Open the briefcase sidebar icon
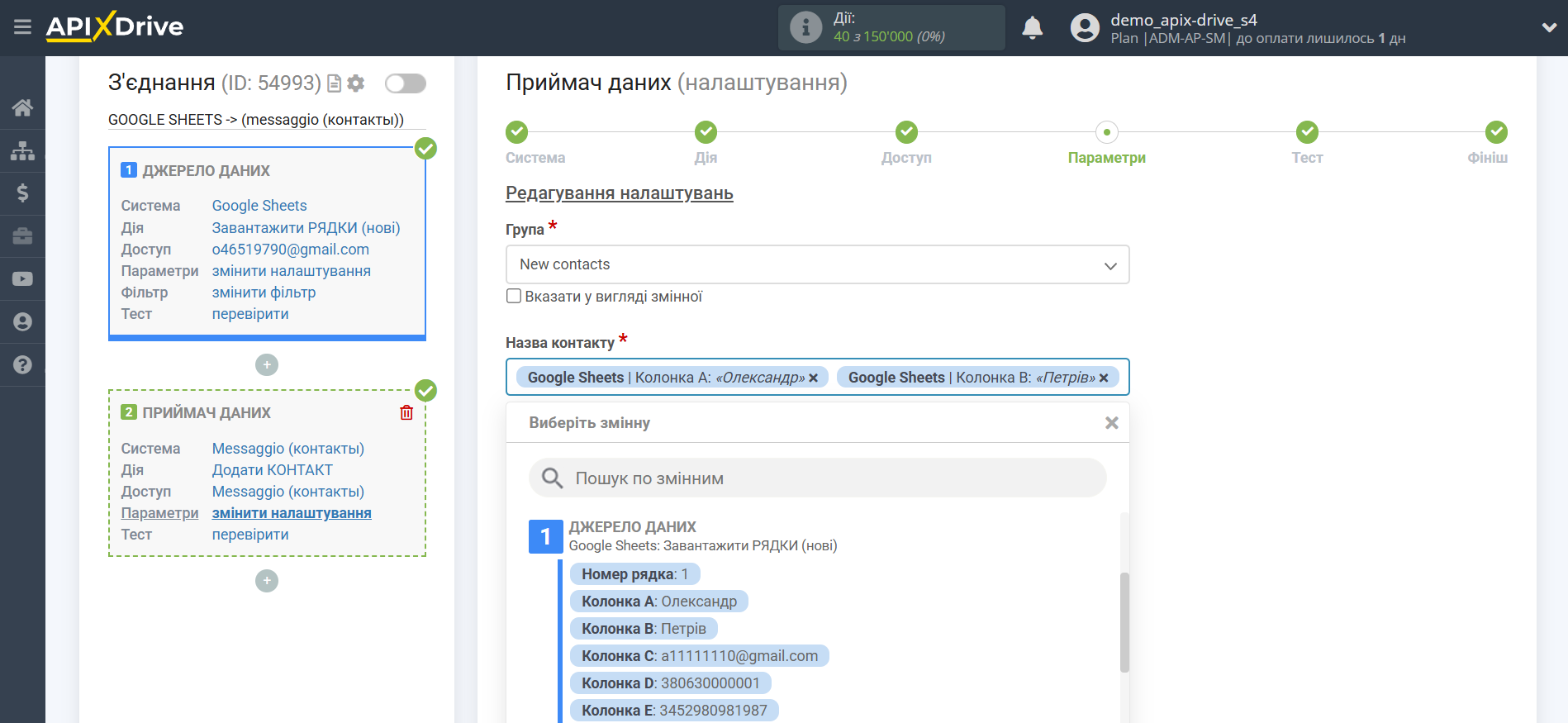The width and height of the screenshot is (1568, 723). 22,236
